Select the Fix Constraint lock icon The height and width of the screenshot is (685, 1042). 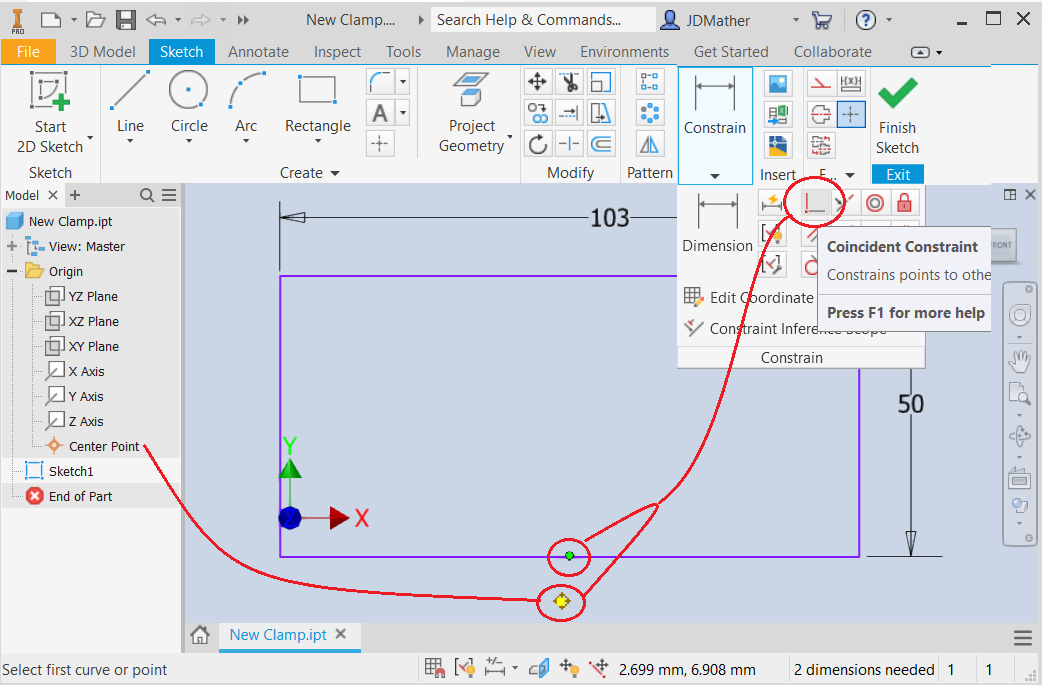pyautogui.click(x=904, y=203)
